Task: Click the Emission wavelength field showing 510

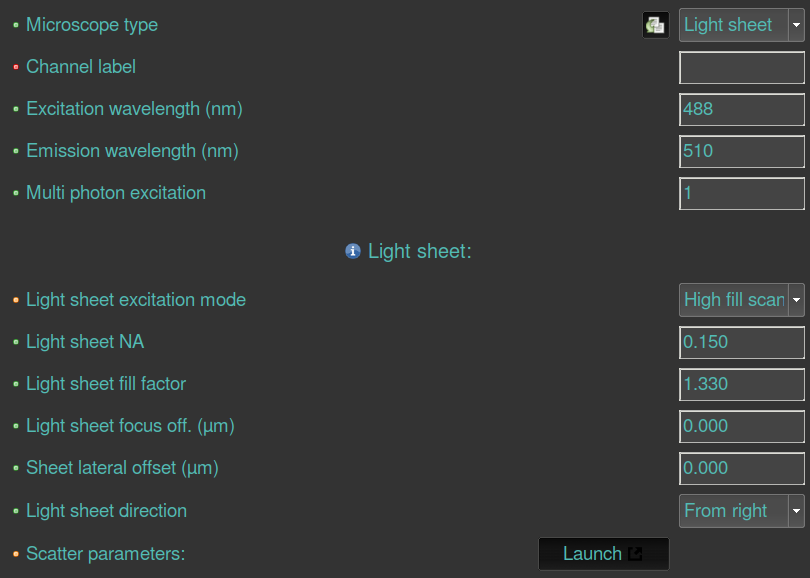Action: click(x=741, y=151)
